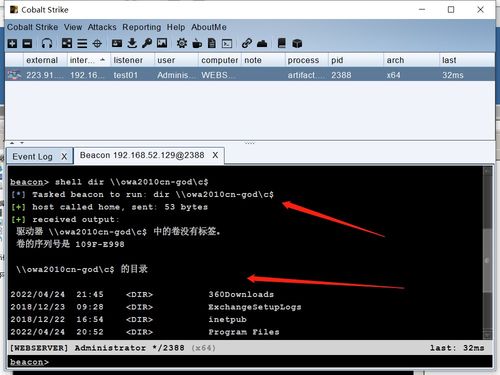Sort sessions by process column
Viewport: 500px width, 375px height.
(x=306, y=60)
